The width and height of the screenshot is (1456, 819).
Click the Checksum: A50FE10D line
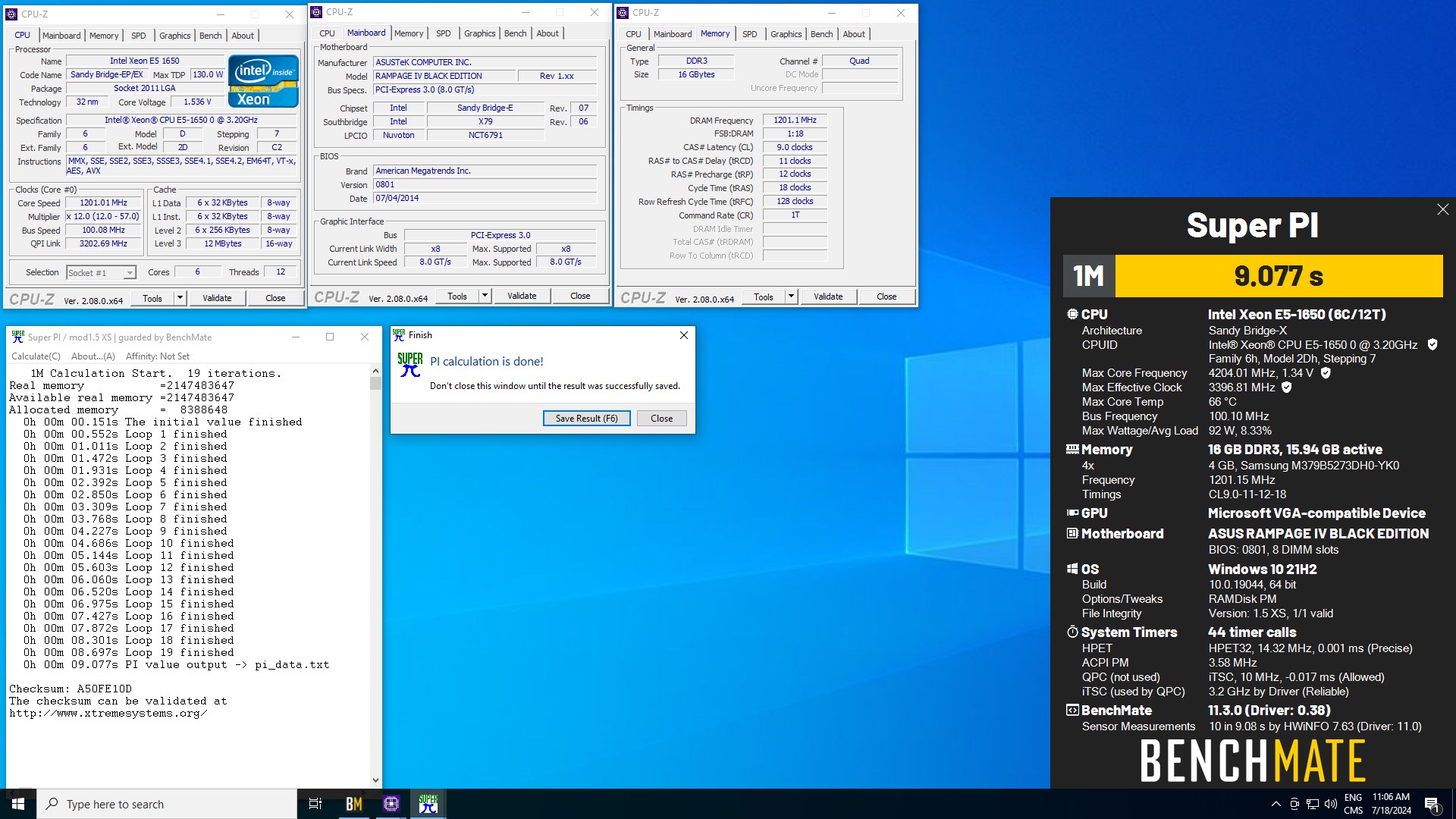click(71, 689)
